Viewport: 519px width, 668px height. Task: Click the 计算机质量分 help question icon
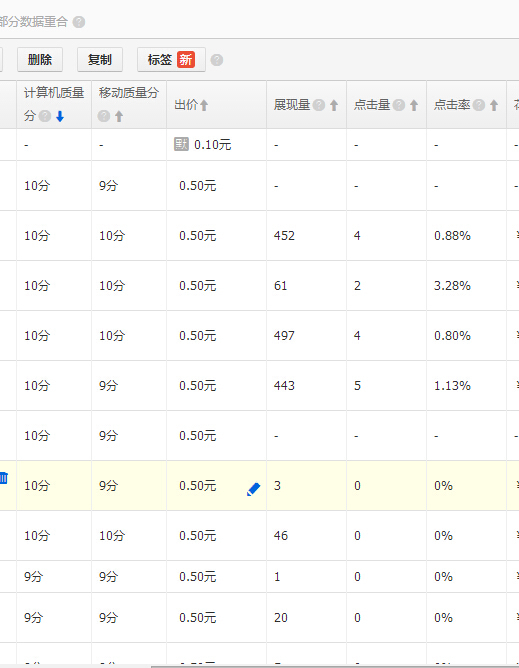pos(45,116)
